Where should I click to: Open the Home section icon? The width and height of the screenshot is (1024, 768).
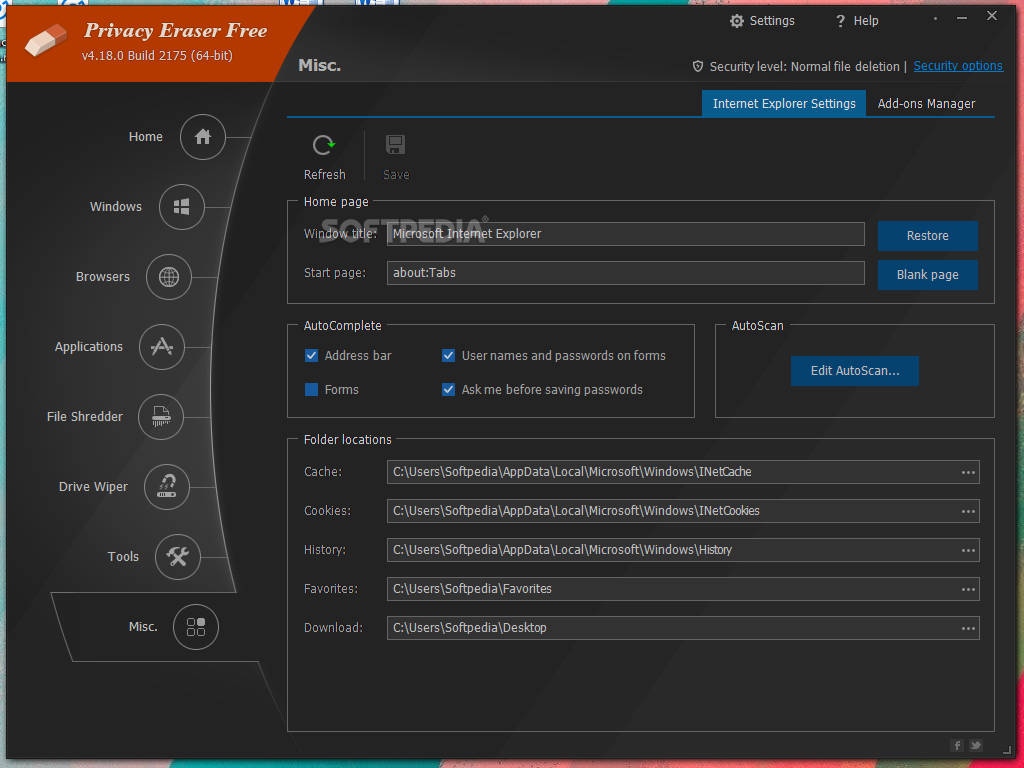click(203, 137)
